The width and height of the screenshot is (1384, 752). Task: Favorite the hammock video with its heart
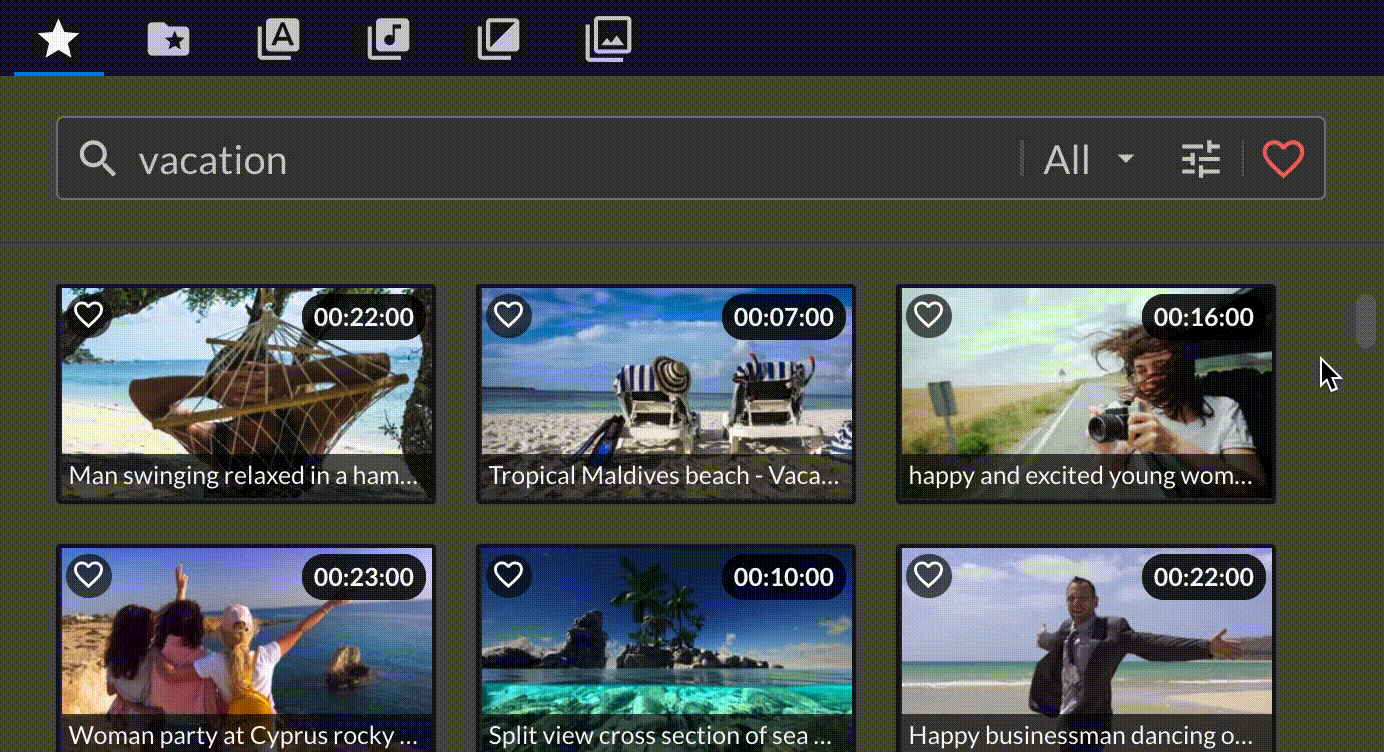coord(89,315)
